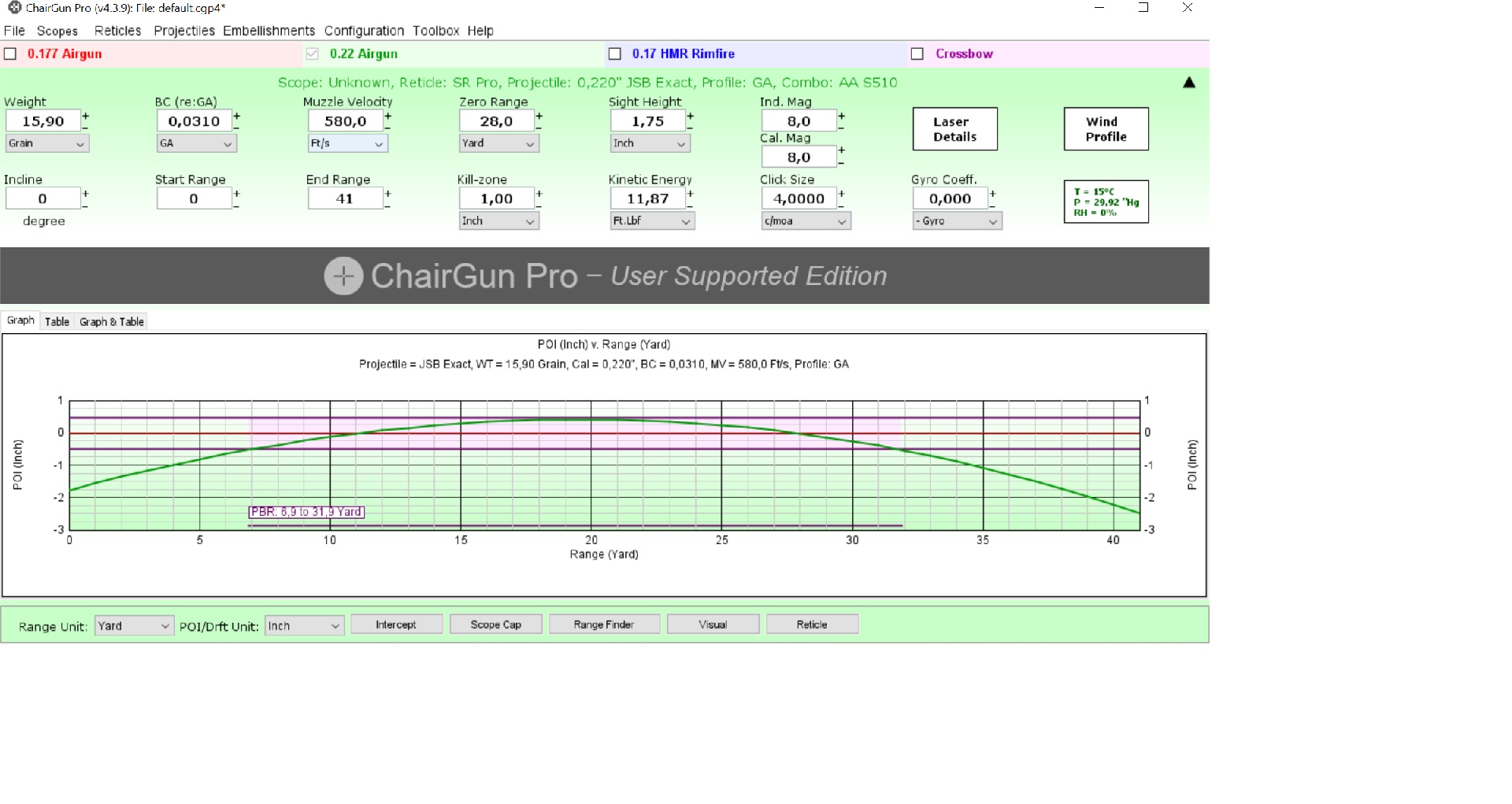Increase Gyro Coeff. with the plus stepper
This screenshot has height=804, width=1512.
(x=992, y=194)
